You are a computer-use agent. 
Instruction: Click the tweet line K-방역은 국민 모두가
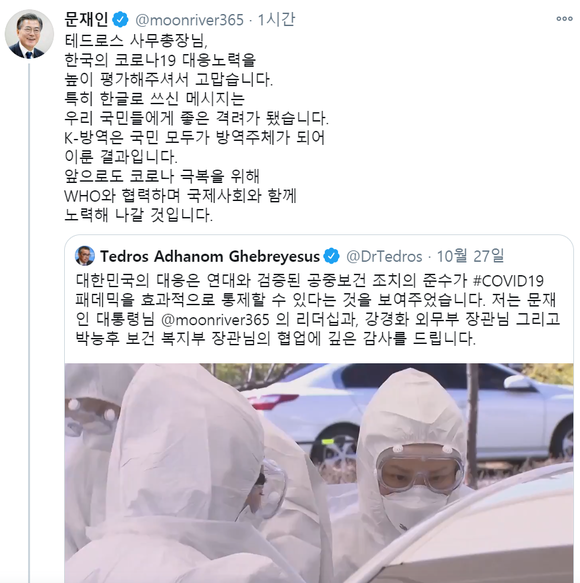coord(195,137)
